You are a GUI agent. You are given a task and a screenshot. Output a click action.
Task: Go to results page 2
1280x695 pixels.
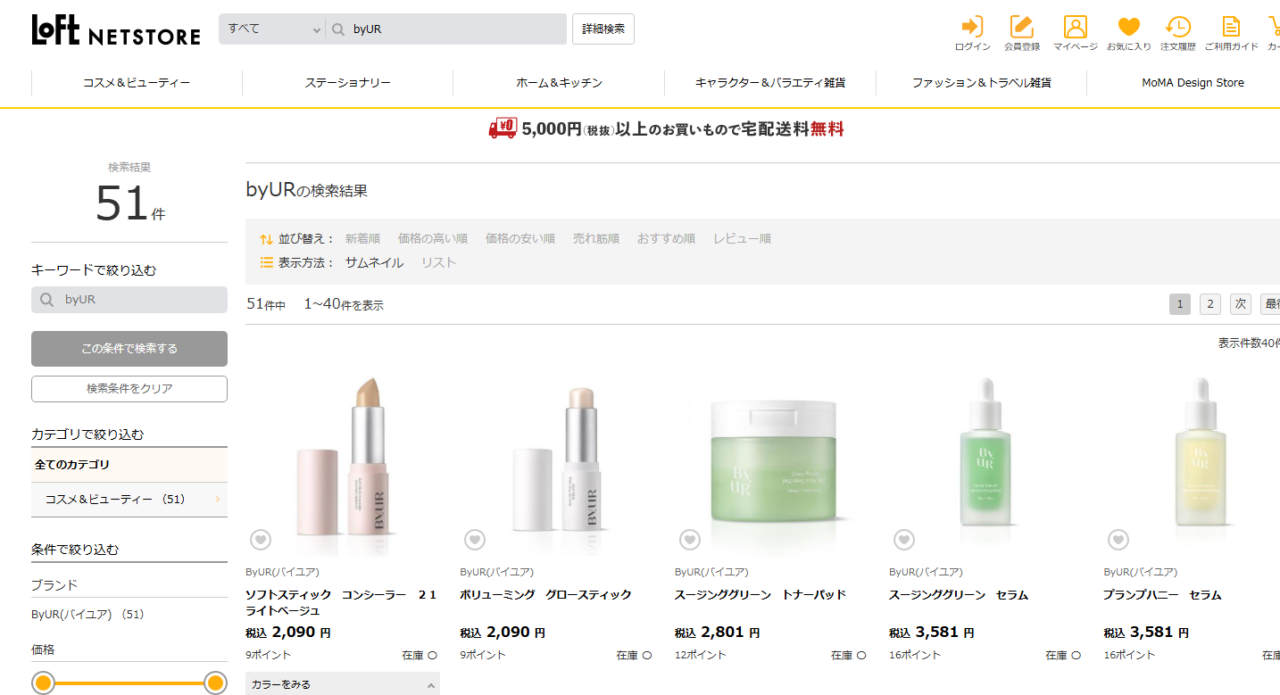point(1210,304)
